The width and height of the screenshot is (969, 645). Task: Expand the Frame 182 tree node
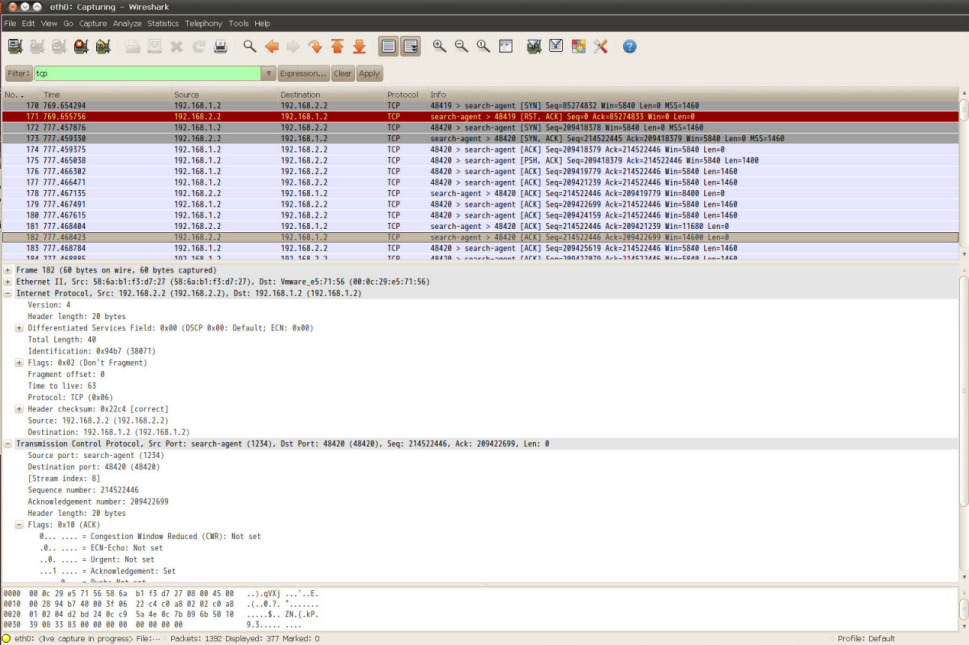point(8,270)
